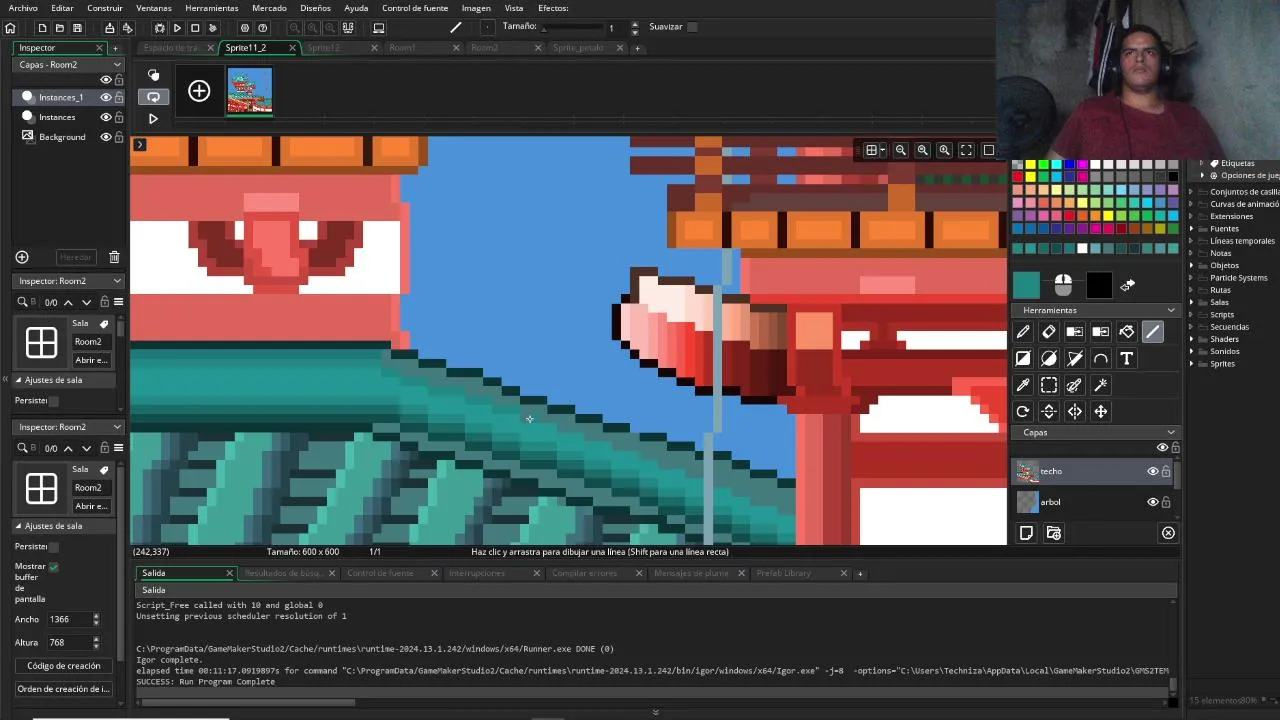This screenshot has height=720, width=1280.
Task: Open the Herramientas menu
Action: [x=211, y=8]
